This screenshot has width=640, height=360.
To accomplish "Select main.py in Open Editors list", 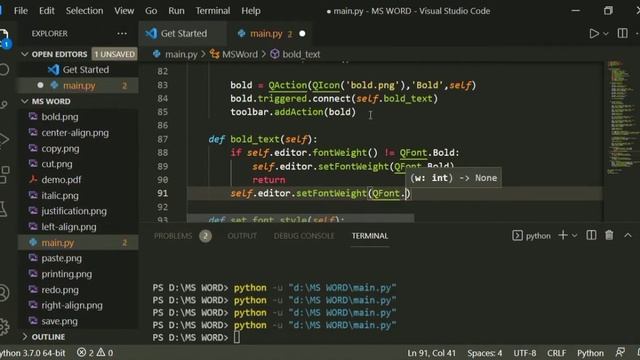I will (x=79, y=85).
